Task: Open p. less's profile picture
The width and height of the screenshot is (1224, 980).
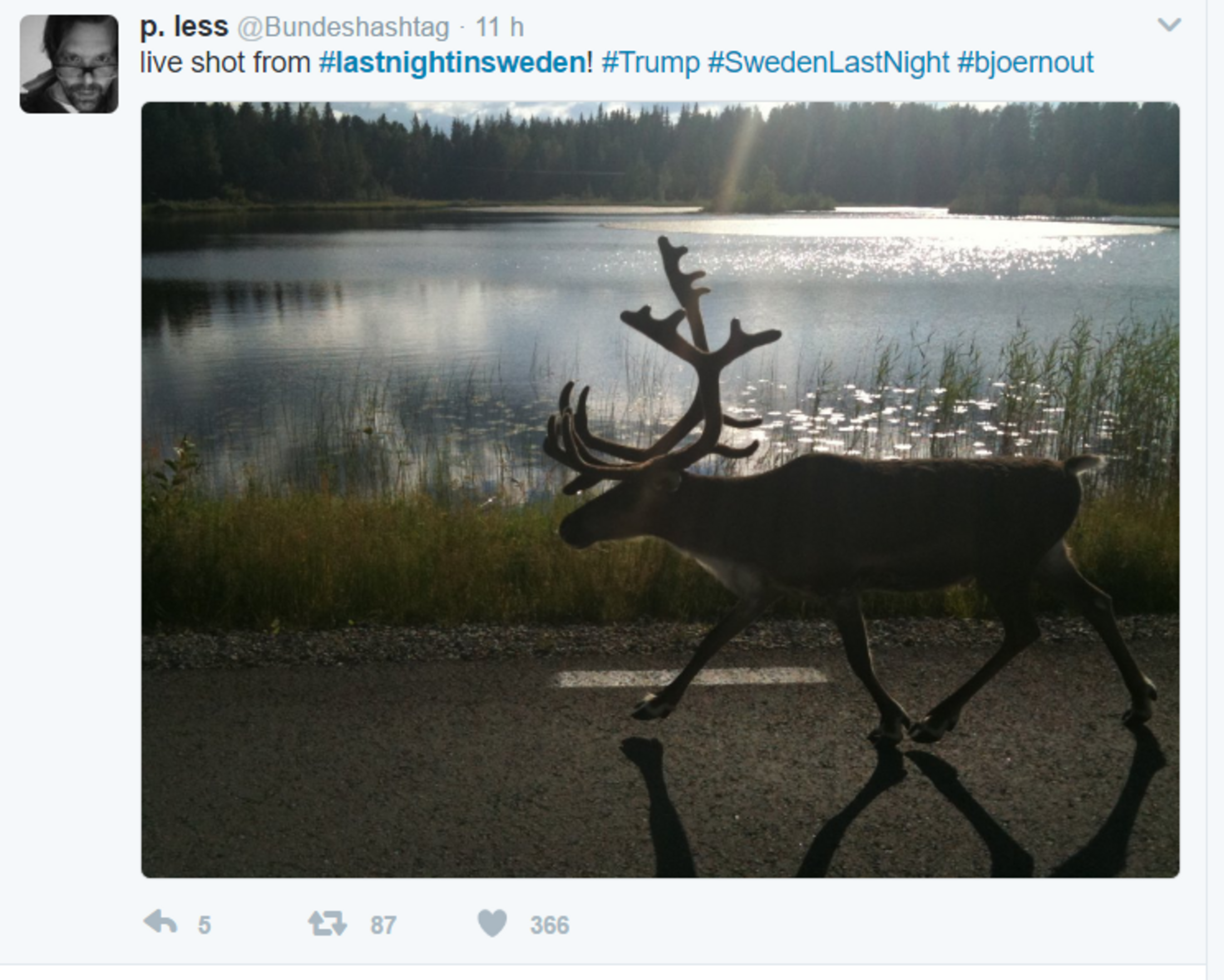Action: (x=69, y=64)
